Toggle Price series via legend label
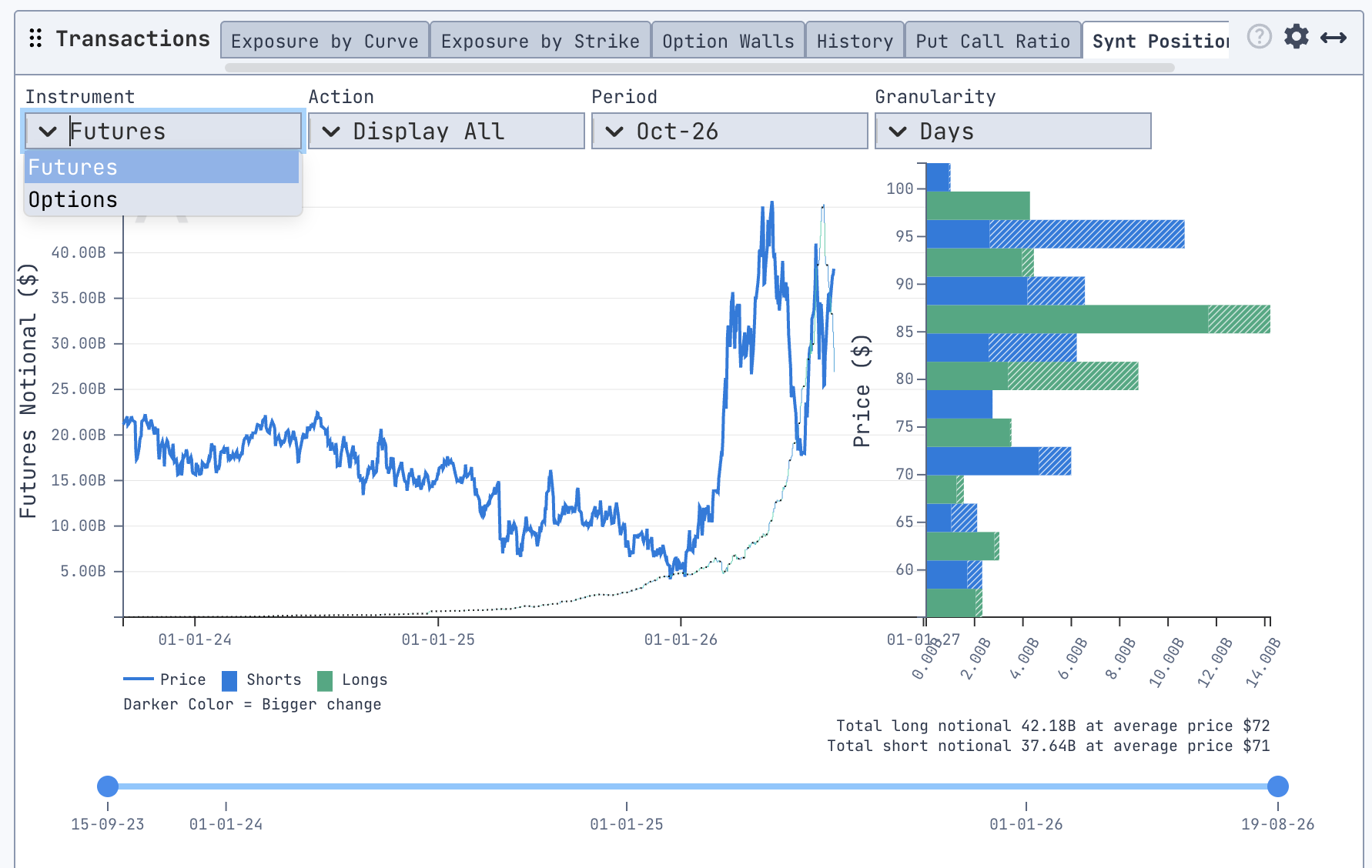The height and width of the screenshot is (868, 1372). click(183, 679)
